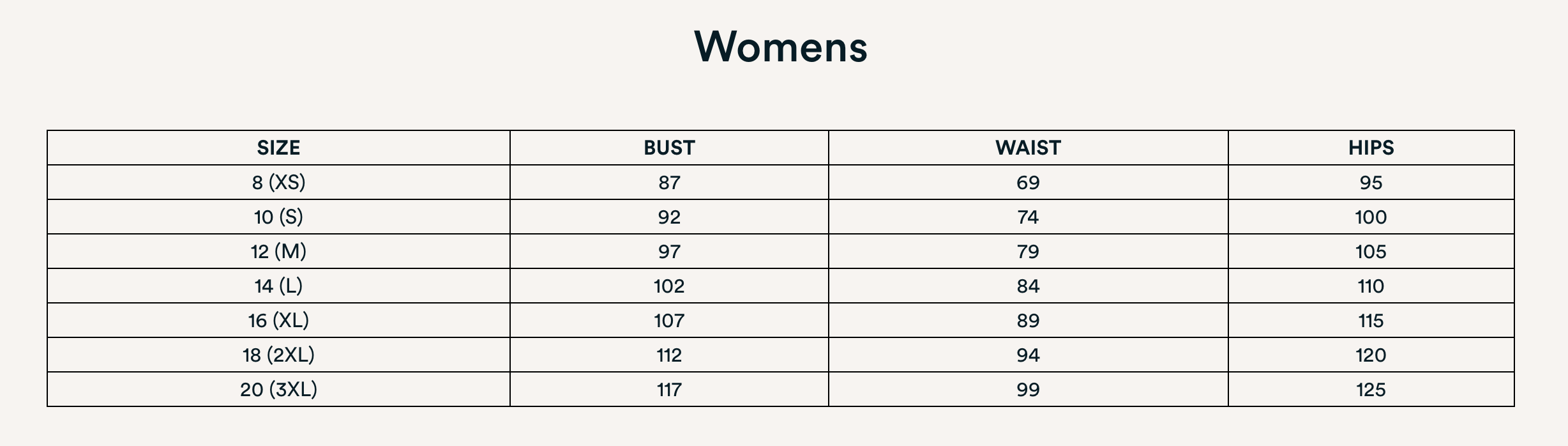Viewport: 1568px width, 446px height.
Task: Select the SIZE column header
Action: [278, 148]
